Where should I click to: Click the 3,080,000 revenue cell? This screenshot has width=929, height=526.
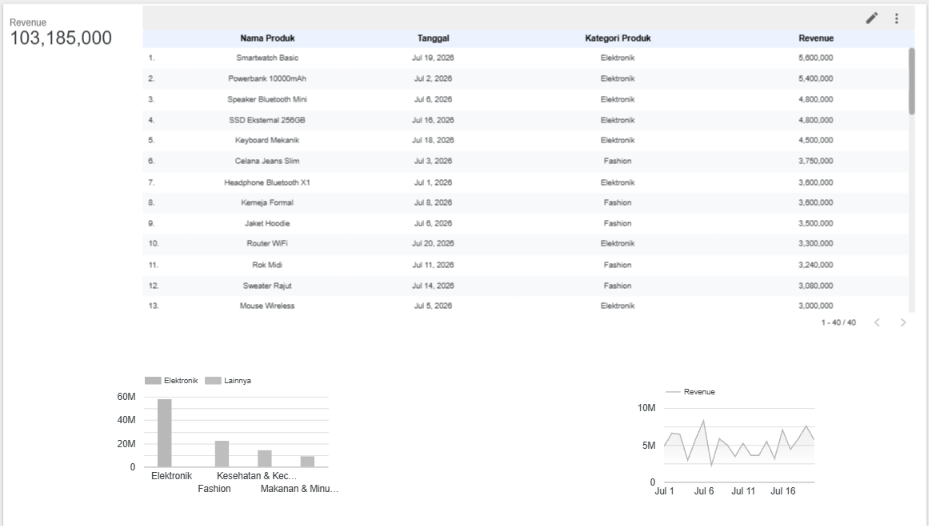pyautogui.click(x=816, y=286)
